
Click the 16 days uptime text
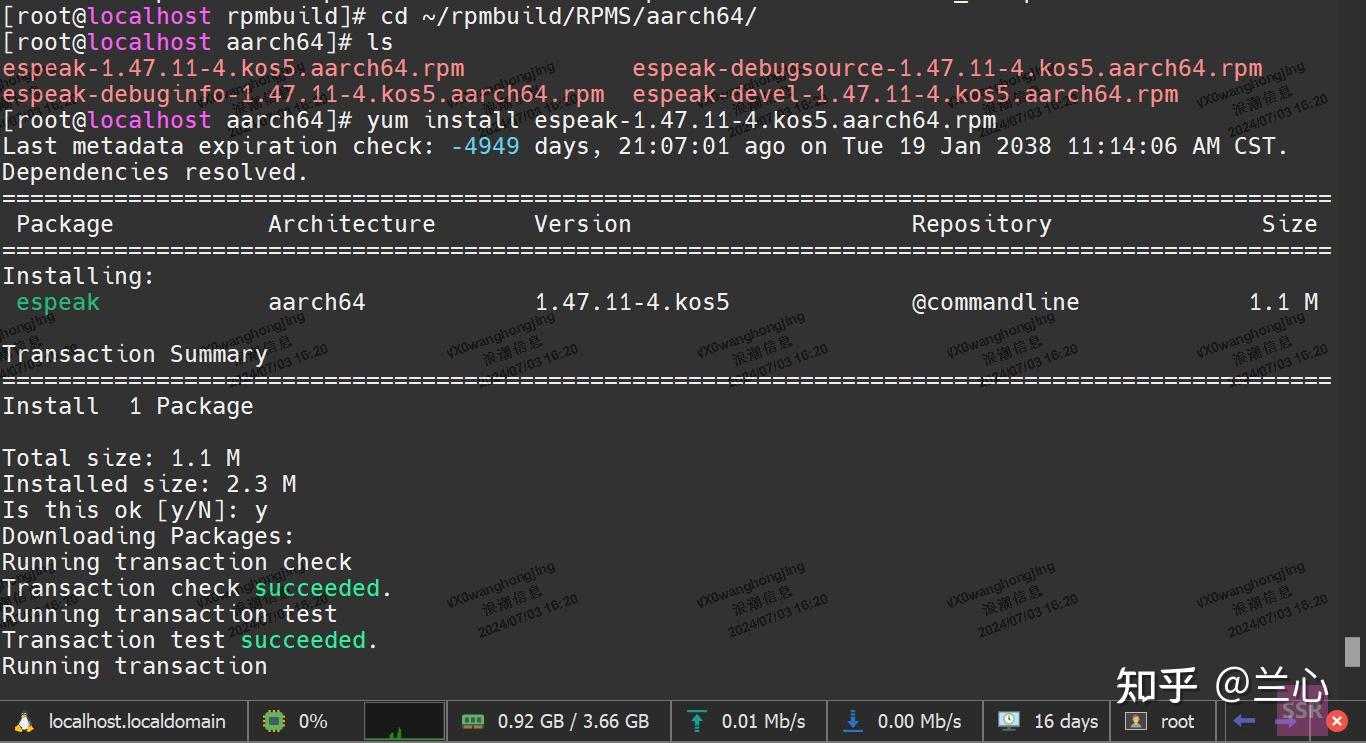coord(1065,720)
